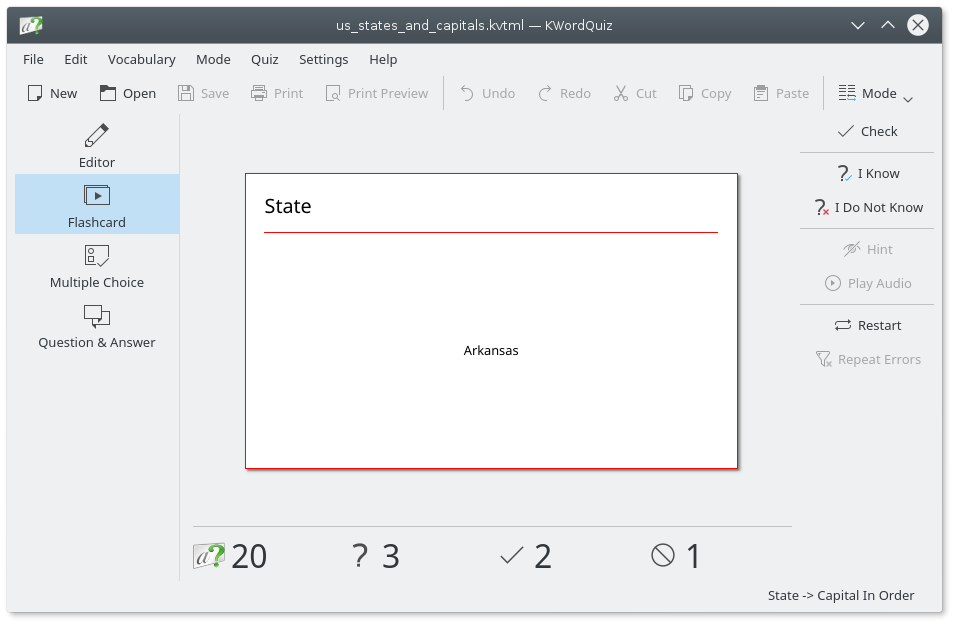The height and width of the screenshot is (625, 955).
Task: Open the Multiple Choice quiz icon
Action: 97,256
